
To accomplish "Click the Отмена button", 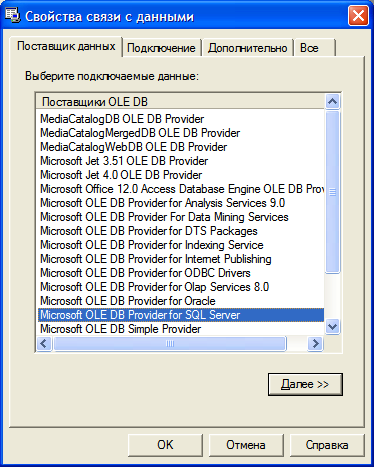I will (x=246, y=445).
